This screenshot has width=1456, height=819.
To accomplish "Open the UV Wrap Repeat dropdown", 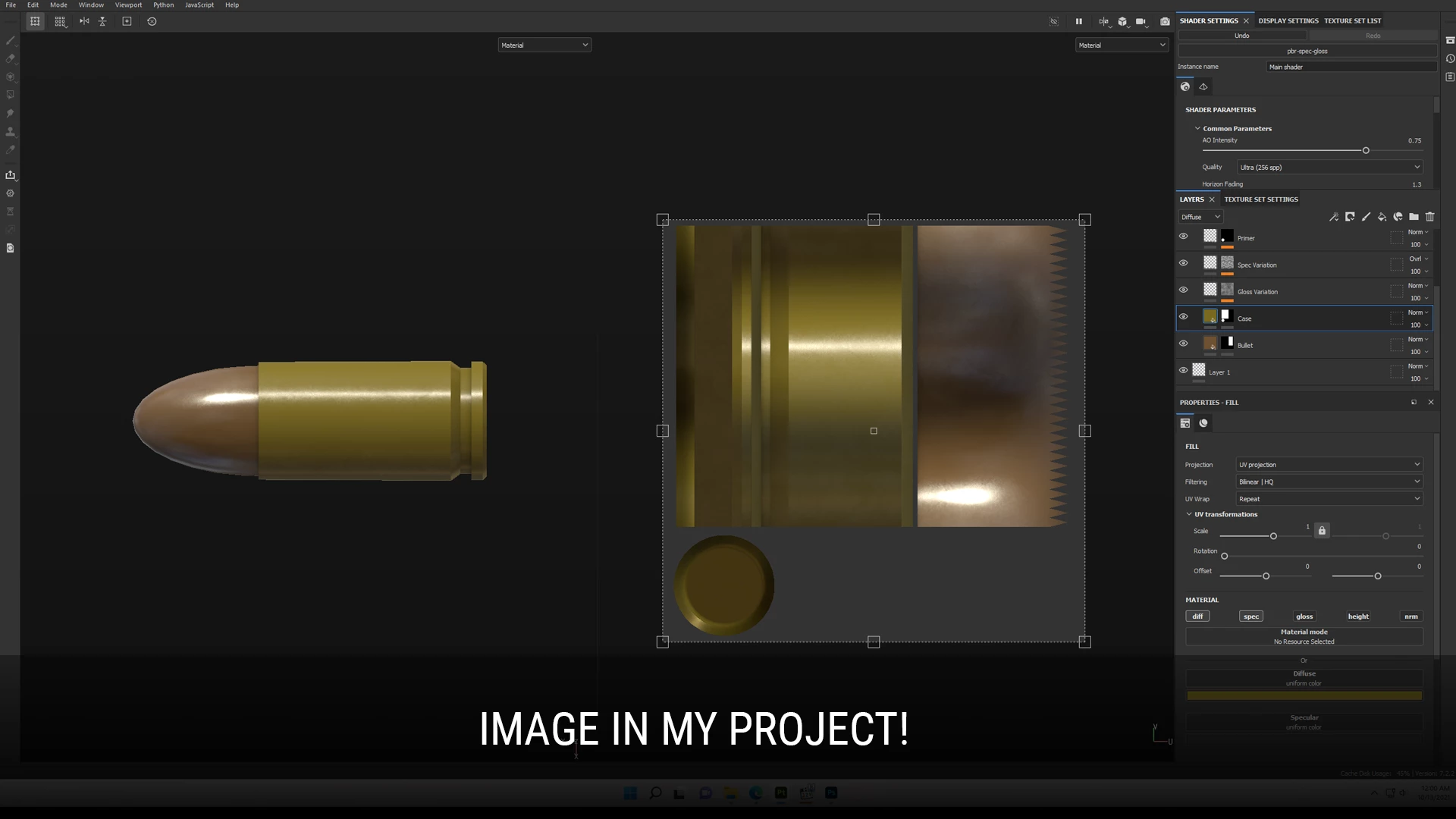I will 1329,499.
